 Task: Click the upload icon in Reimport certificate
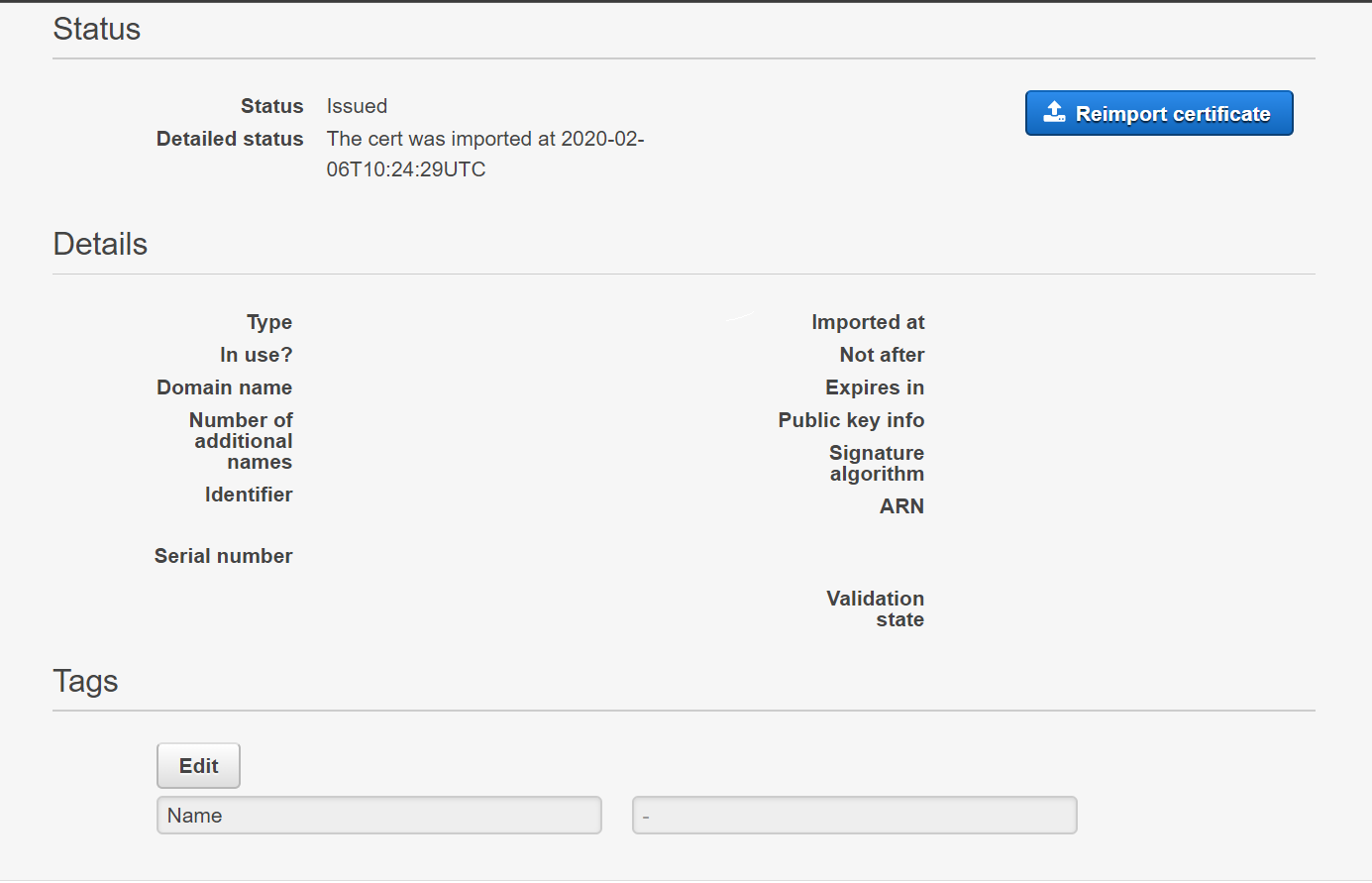(x=1055, y=112)
